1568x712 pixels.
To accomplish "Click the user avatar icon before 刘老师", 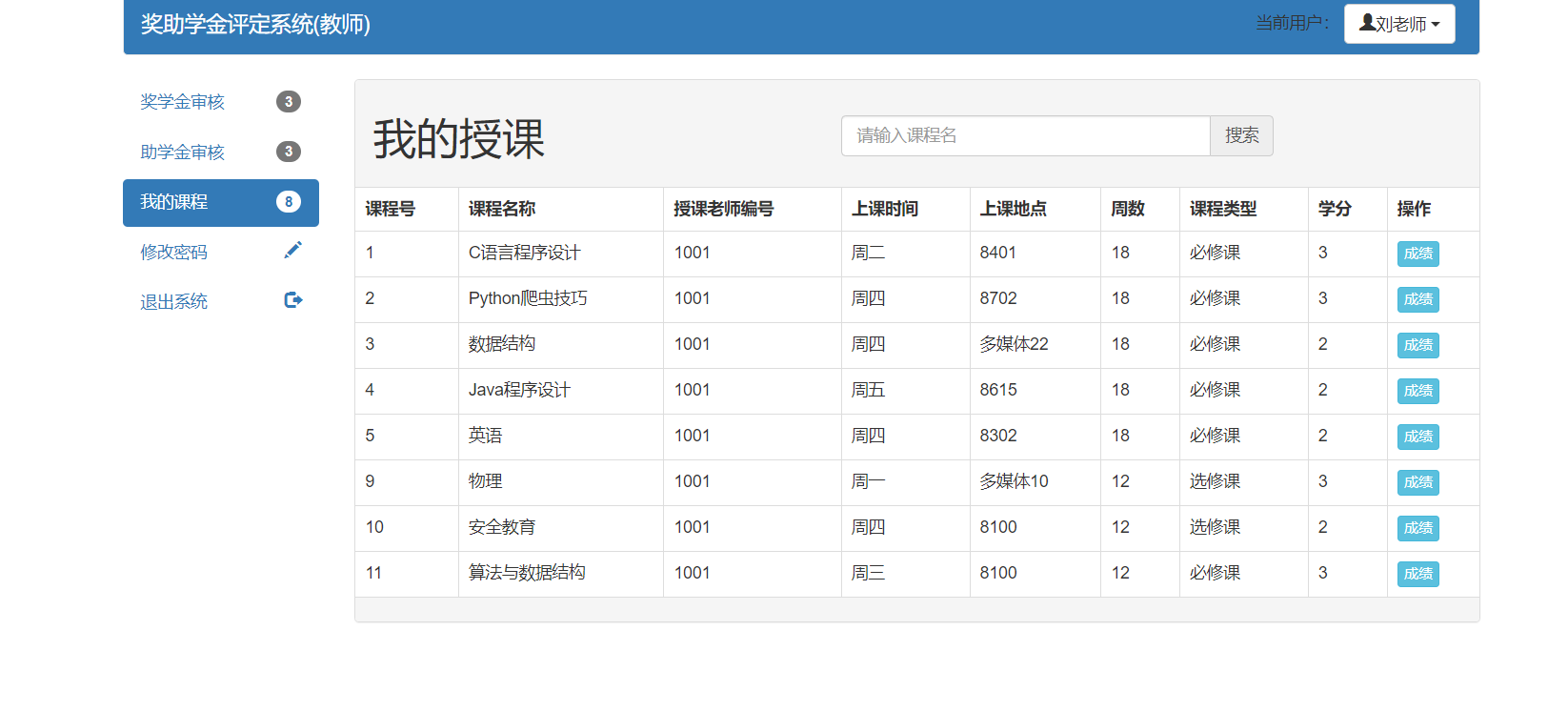I will 1367,23.
